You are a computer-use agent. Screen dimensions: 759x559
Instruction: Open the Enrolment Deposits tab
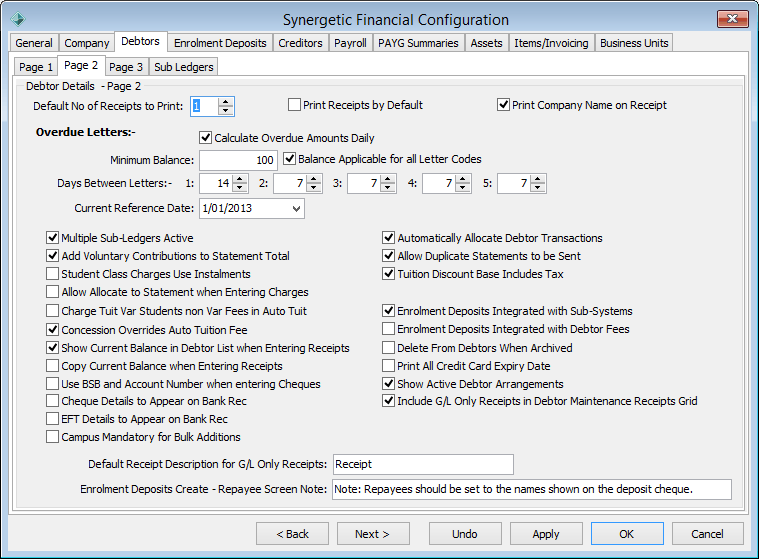click(x=220, y=43)
